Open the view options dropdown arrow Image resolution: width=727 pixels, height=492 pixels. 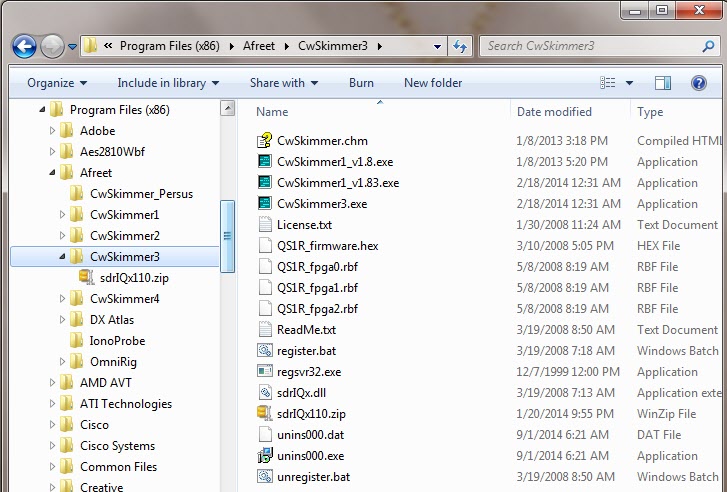[x=629, y=83]
